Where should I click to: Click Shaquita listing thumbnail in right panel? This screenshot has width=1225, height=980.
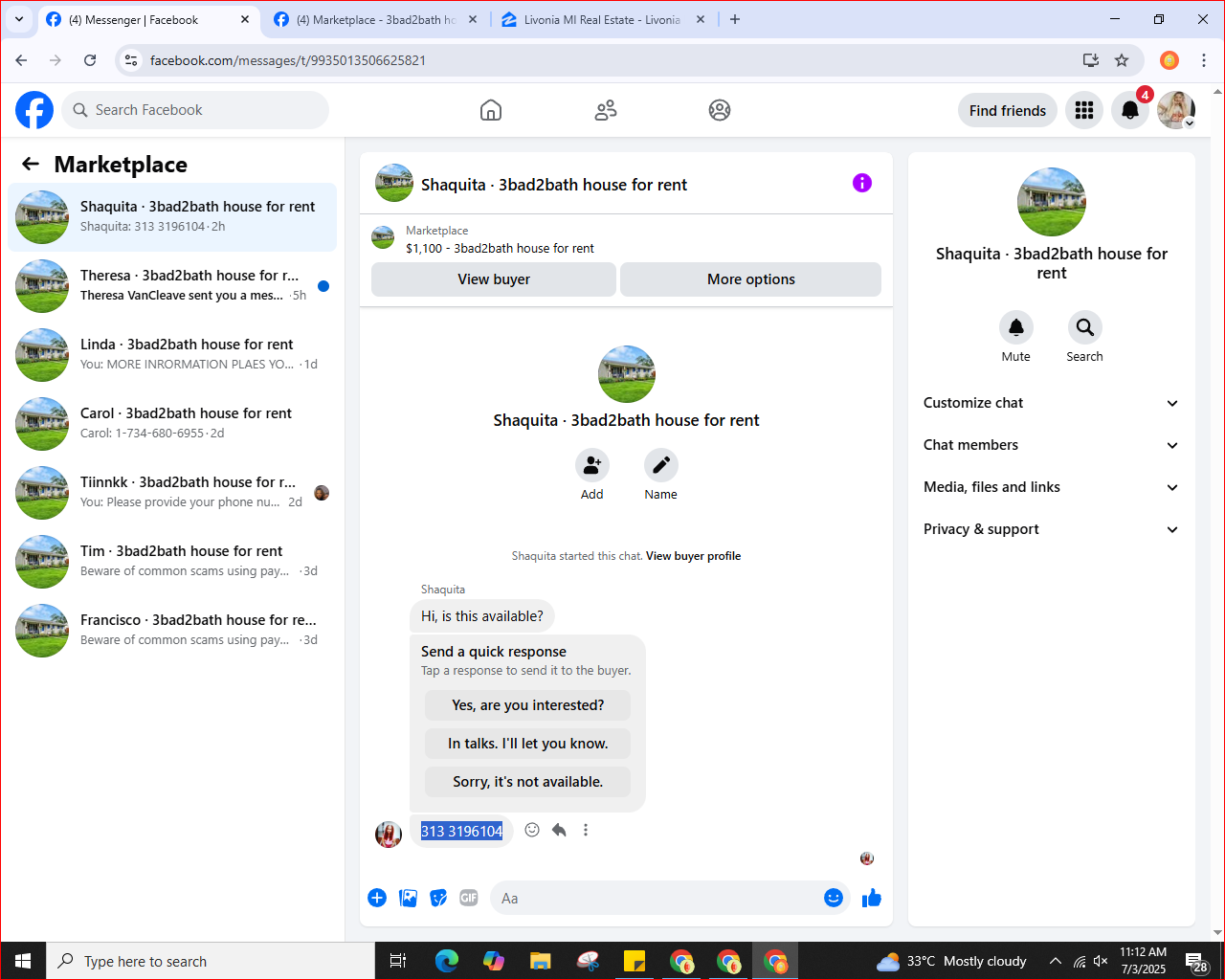(1052, 202)
